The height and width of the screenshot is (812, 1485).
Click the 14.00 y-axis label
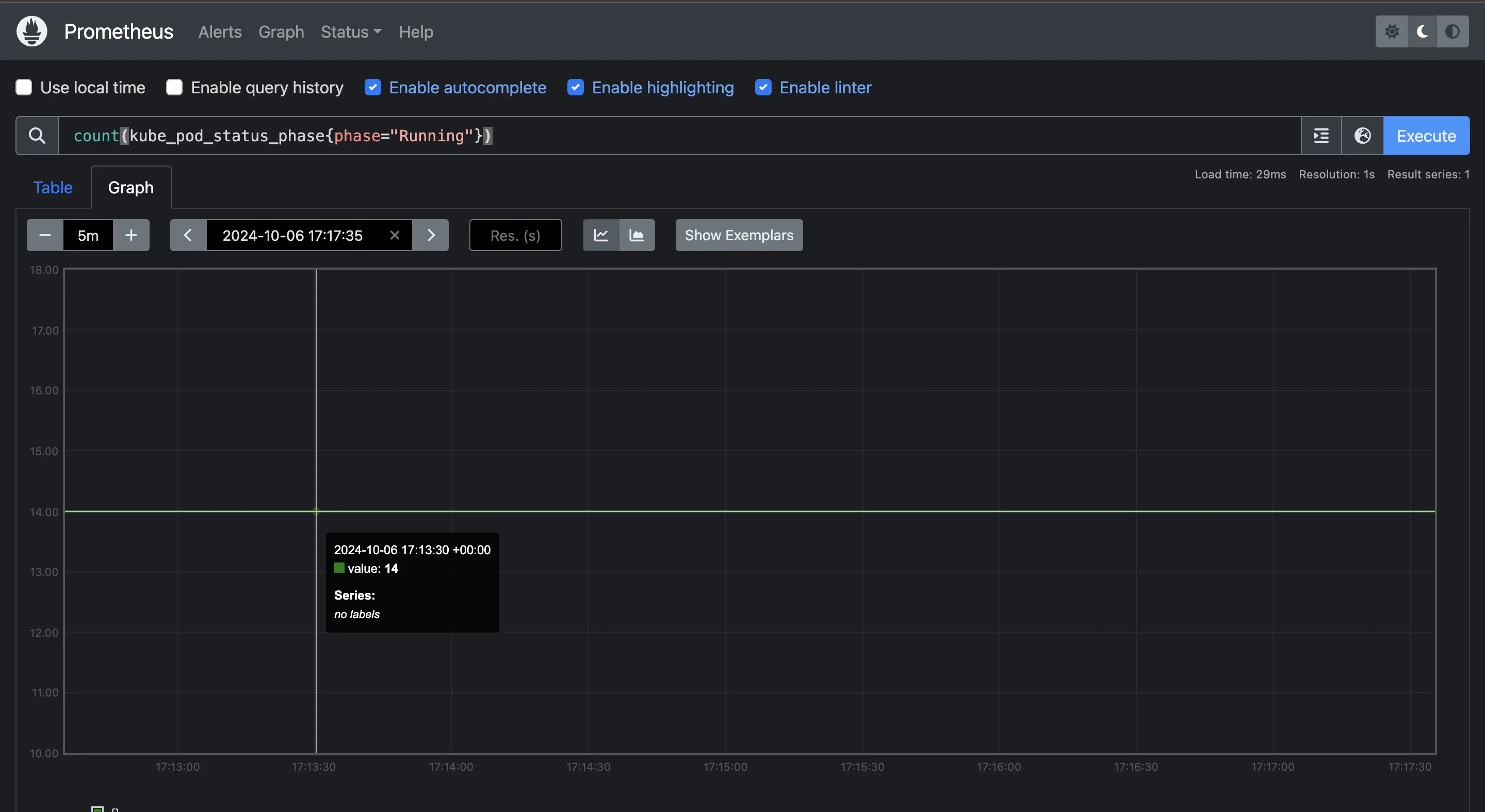(x=44, y=512)
